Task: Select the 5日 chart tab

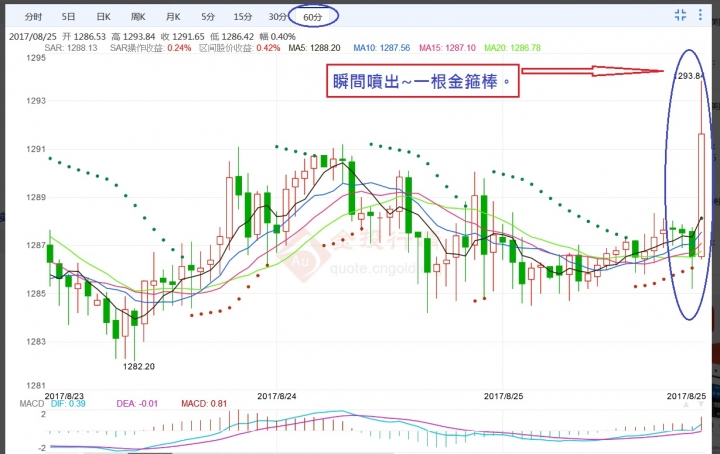Action: click(x=68, y=17)
